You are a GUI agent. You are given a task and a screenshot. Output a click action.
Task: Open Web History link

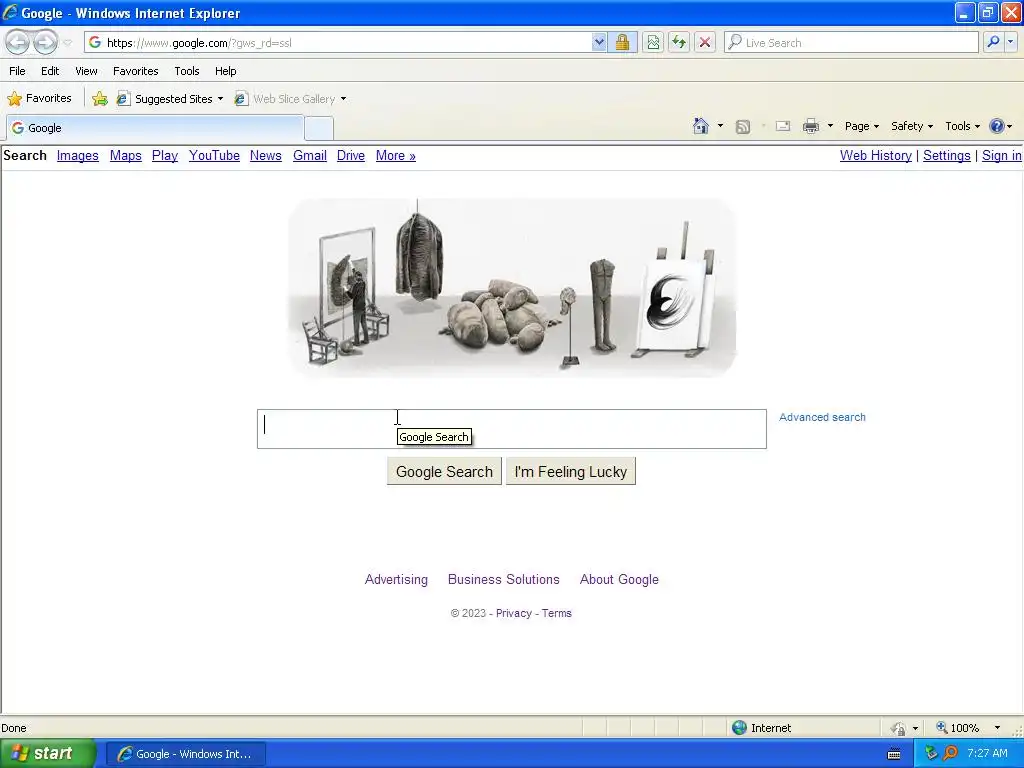876,155
